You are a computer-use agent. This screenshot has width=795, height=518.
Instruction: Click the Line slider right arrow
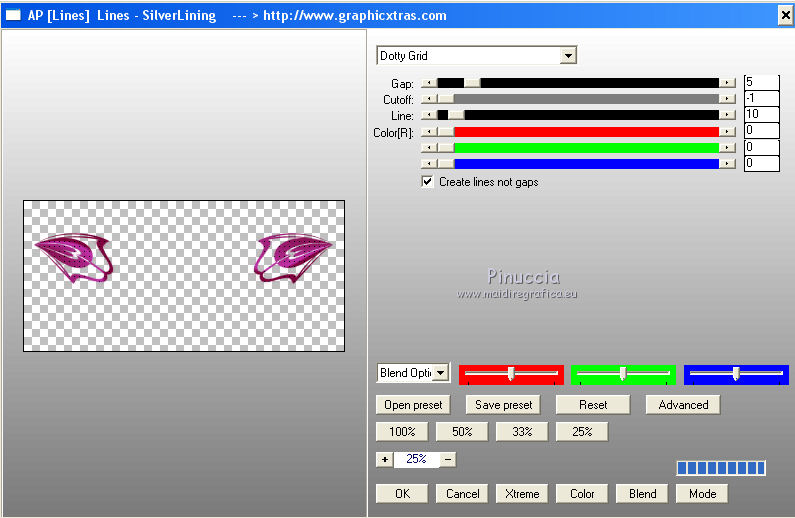727,116
